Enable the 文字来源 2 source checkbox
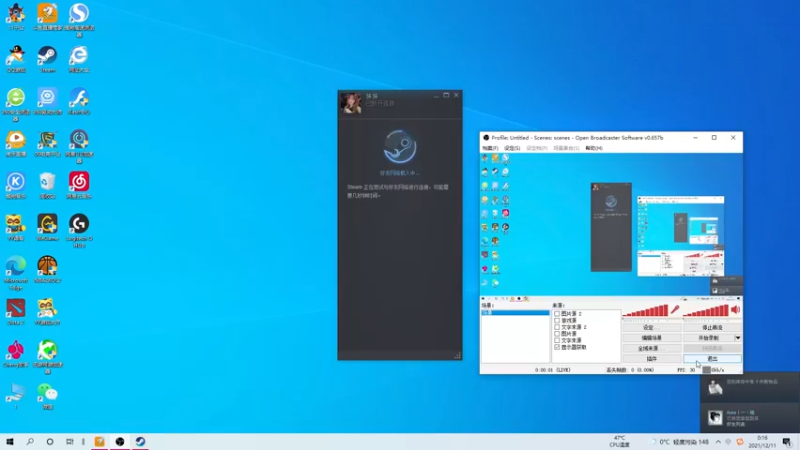 [x=557, y=327]
